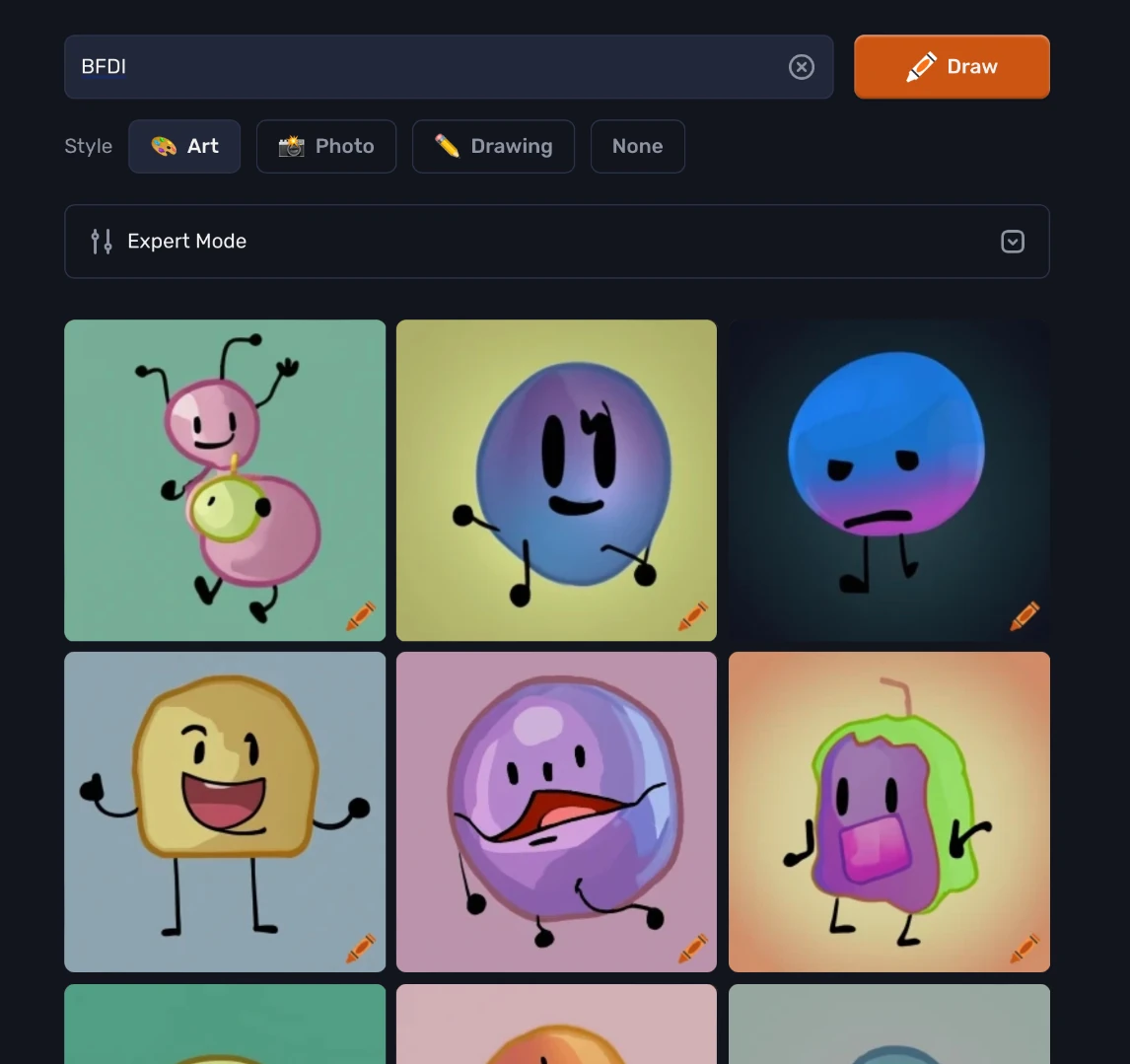Image resolution: width=1130 pixels, height=1064 pixels.
Task: Open the frowning blue-purple ball image
Action: [888, 480]
